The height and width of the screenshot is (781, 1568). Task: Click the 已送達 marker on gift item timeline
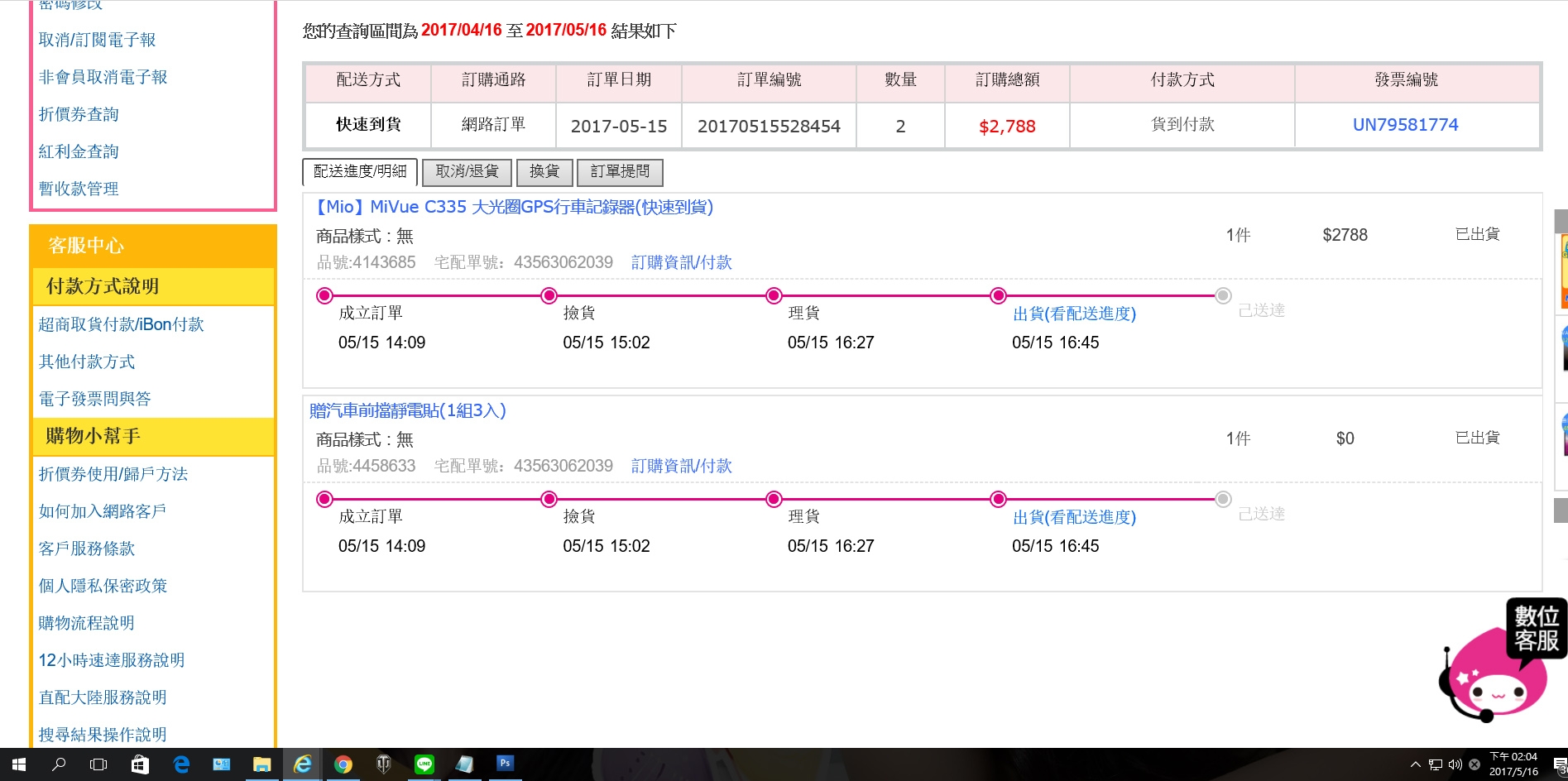pos(1223,499)
